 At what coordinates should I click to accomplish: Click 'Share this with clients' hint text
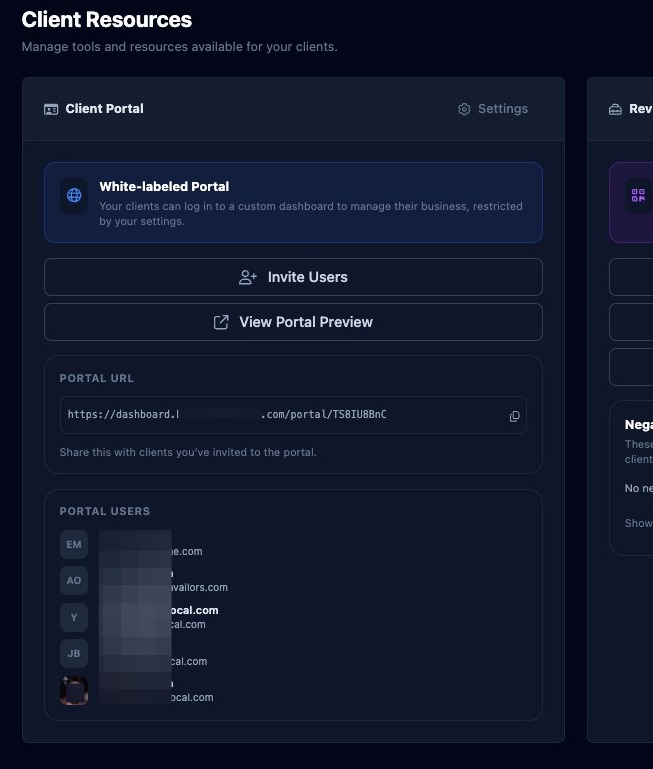coord(188,452)
